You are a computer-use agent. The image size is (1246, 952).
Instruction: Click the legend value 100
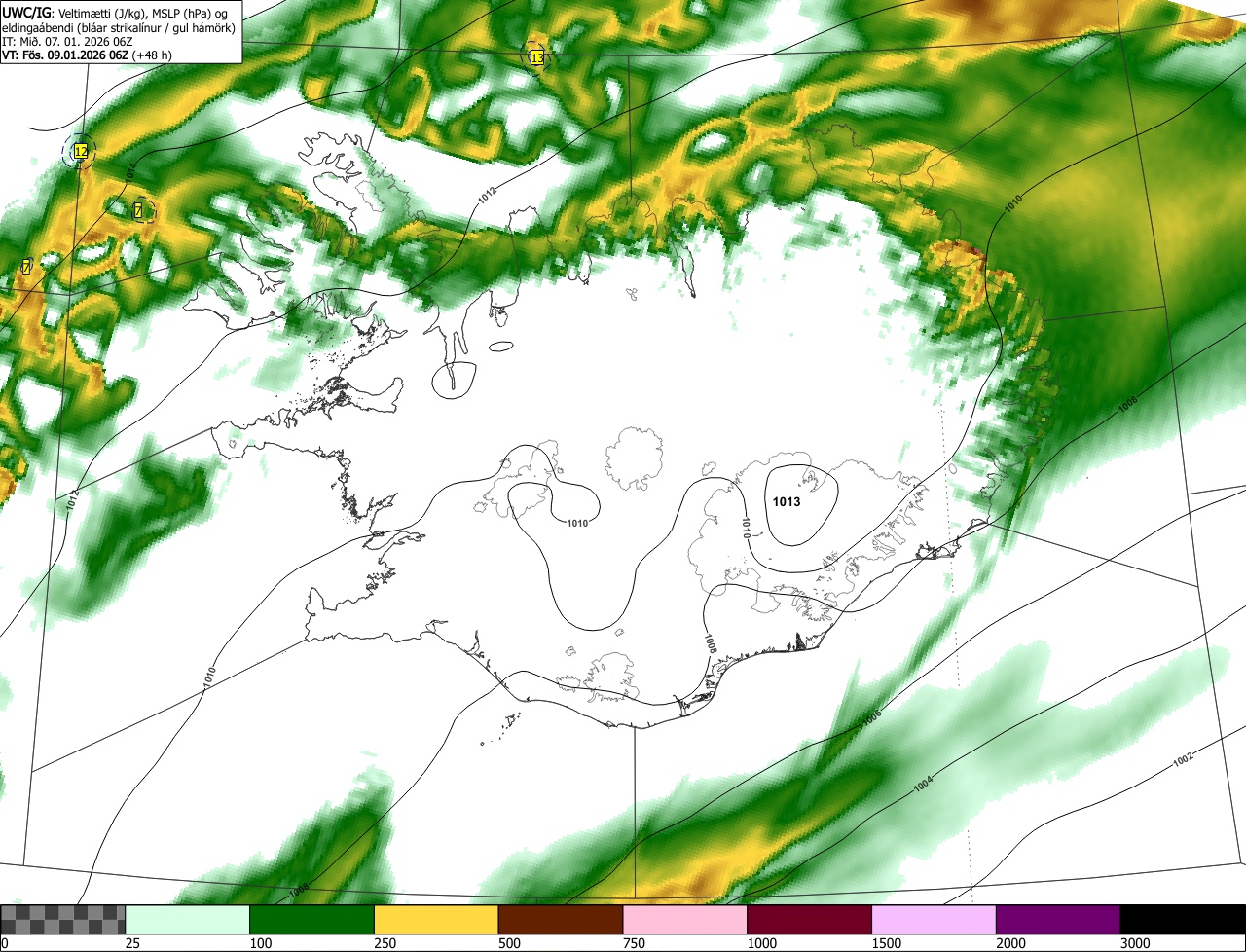[260, 943]
